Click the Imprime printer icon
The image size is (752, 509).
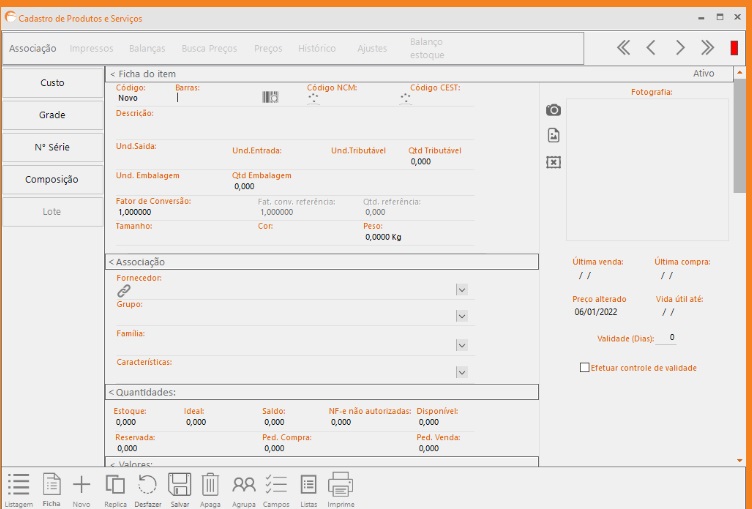coord(341,485)
